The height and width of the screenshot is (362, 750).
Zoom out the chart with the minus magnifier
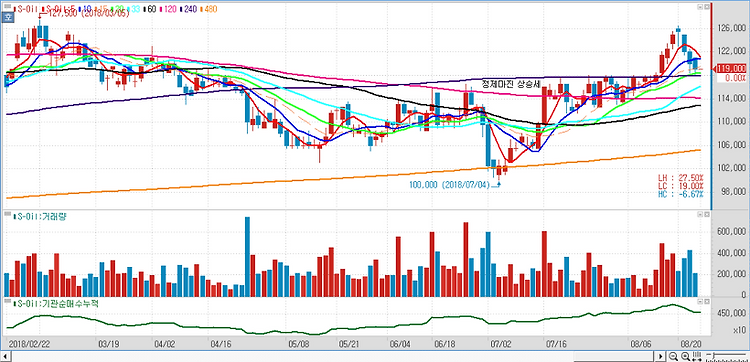673,356
